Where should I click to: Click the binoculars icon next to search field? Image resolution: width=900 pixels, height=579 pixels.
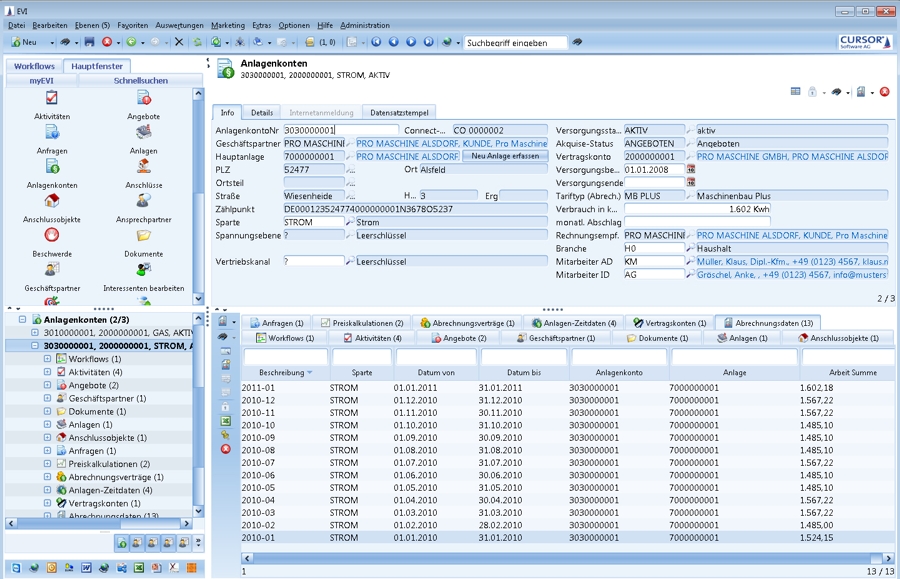pyautogui.click(x=578, y=42)
